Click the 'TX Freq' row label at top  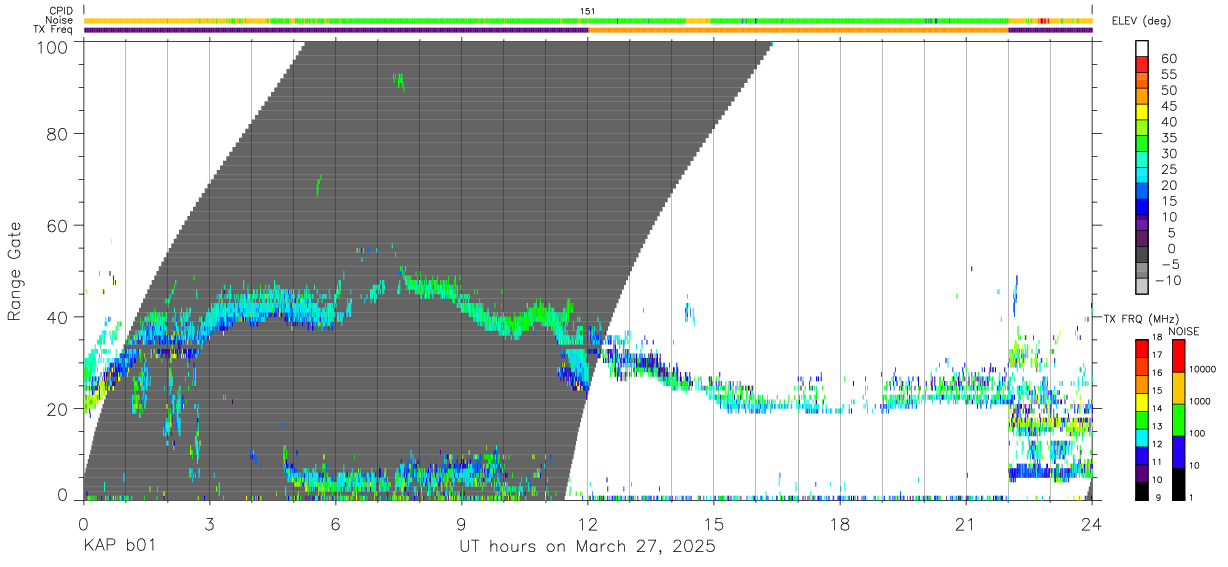54,30
